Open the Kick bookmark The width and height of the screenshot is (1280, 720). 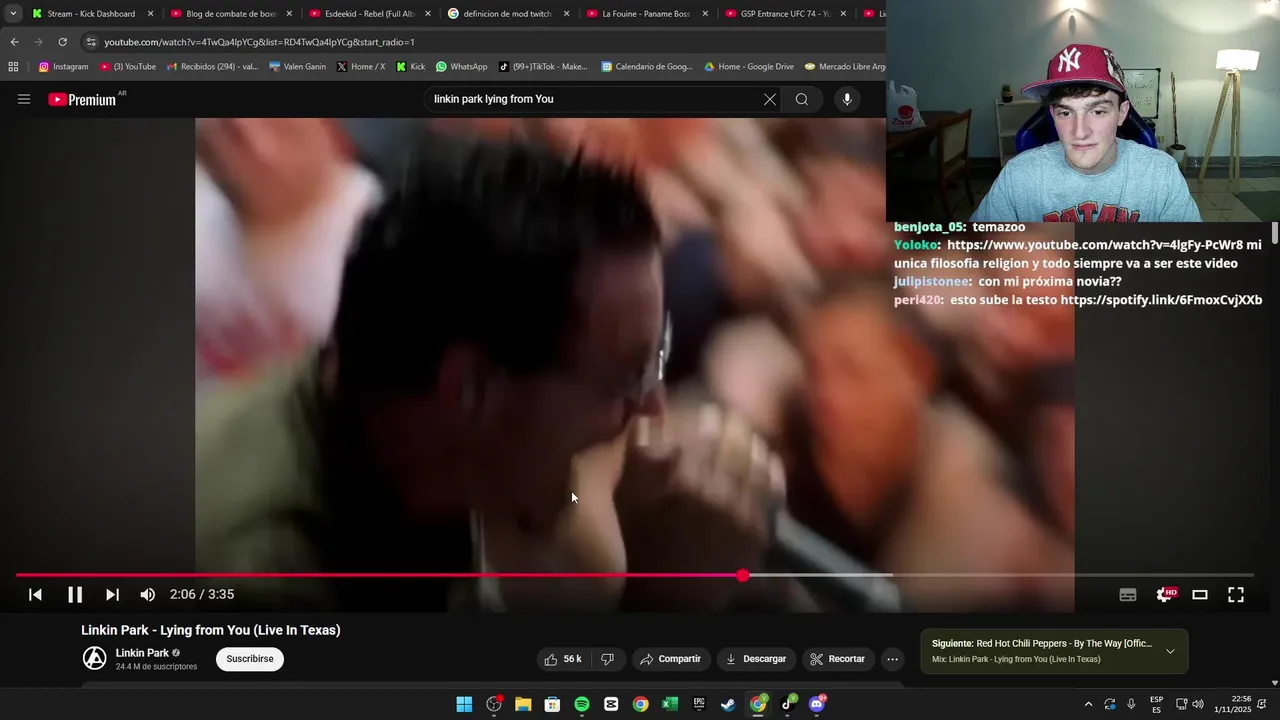(x=410, y=67)
